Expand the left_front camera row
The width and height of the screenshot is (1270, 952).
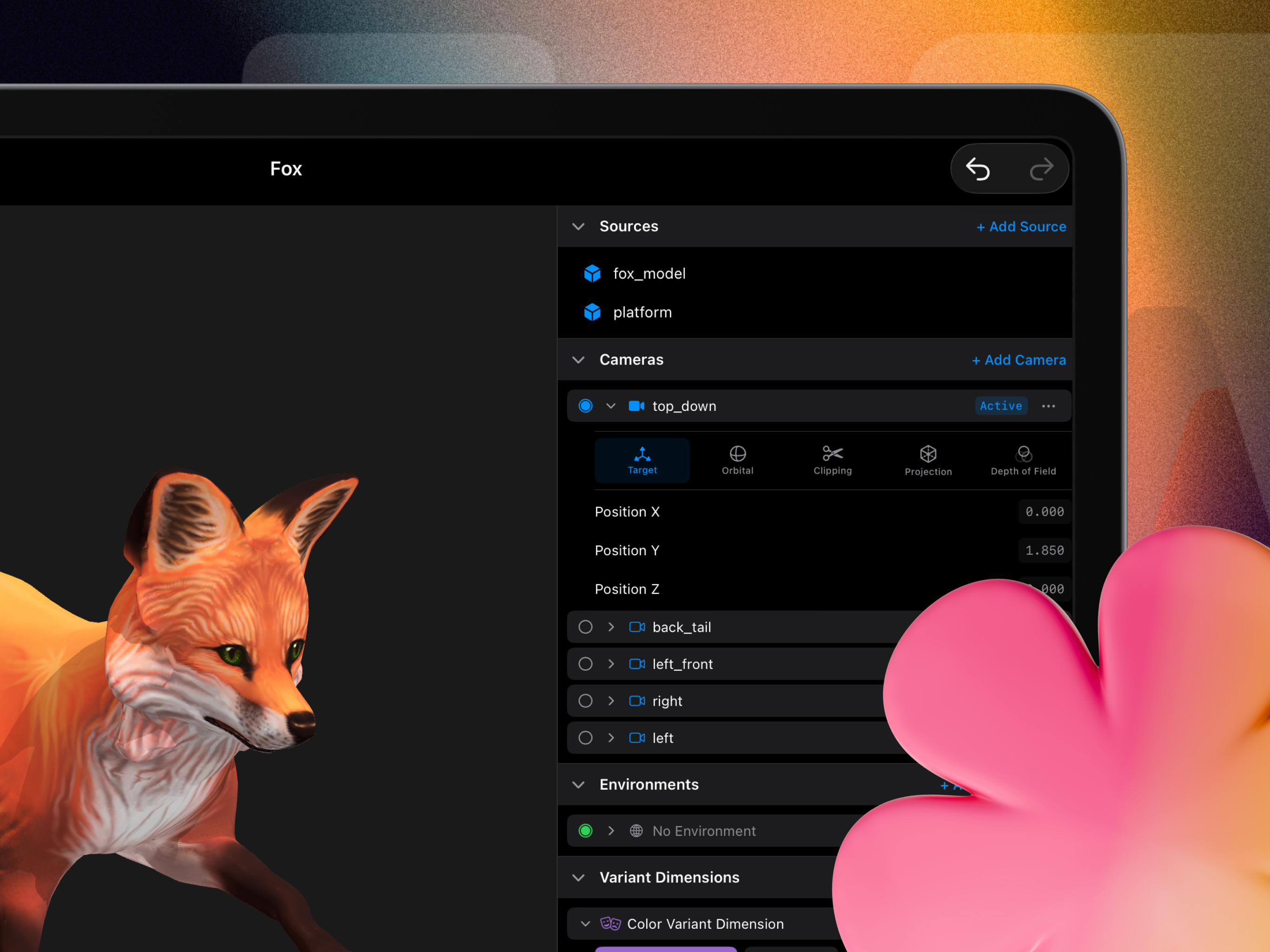pyautogui.click(x=611, y=664)
